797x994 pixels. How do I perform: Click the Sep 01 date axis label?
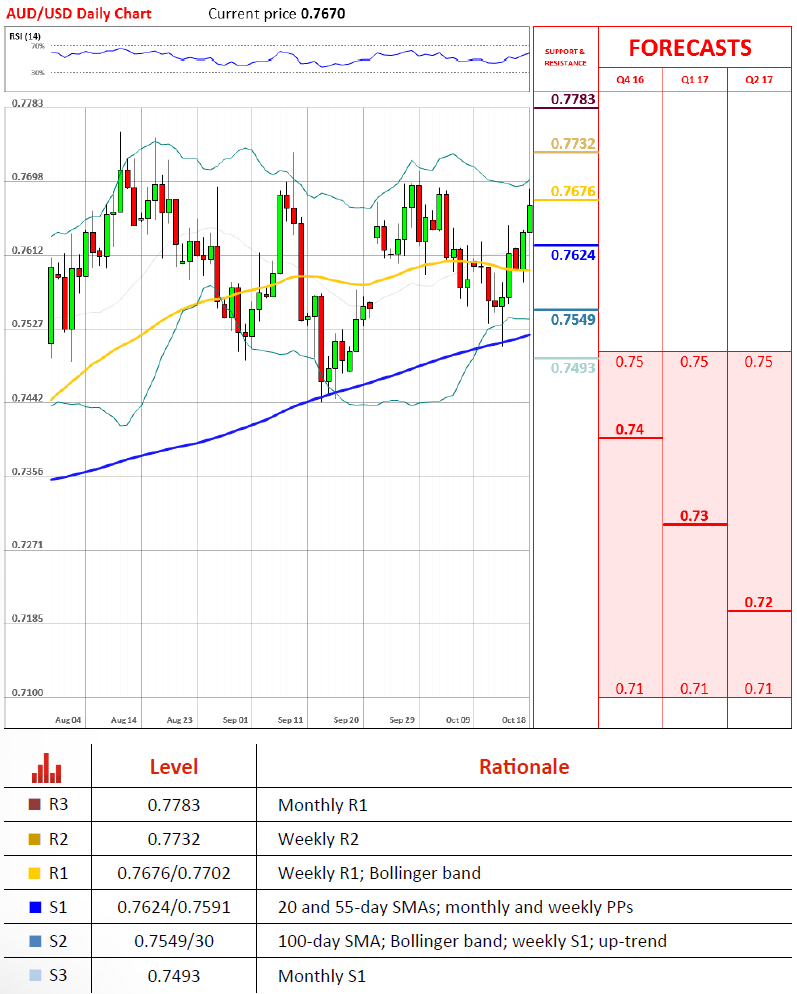[x=235, y=720]
